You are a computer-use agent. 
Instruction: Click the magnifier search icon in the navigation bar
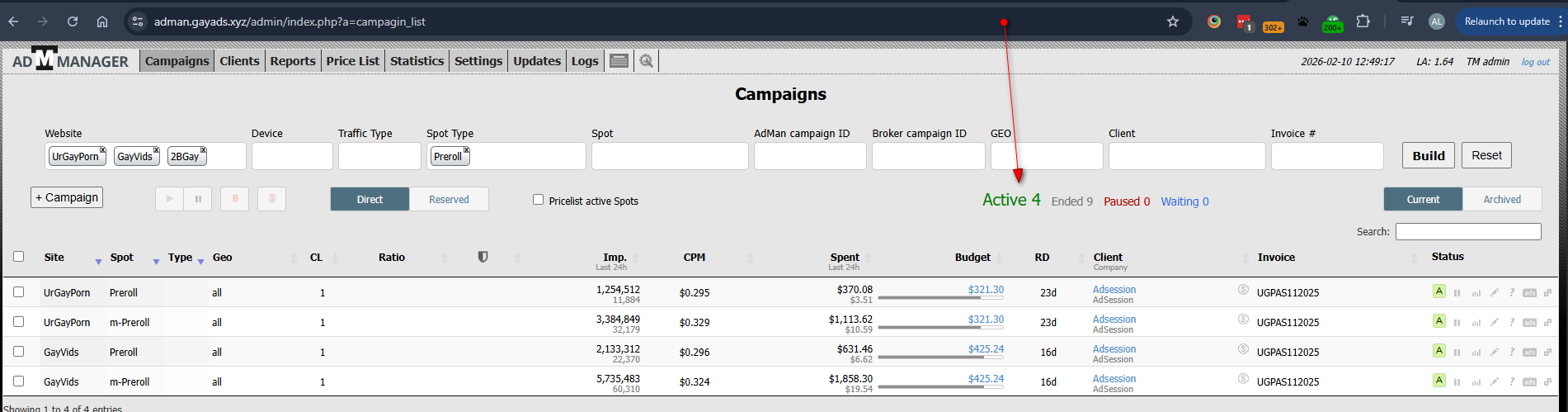pyautogui.click(x=646, y=61)
